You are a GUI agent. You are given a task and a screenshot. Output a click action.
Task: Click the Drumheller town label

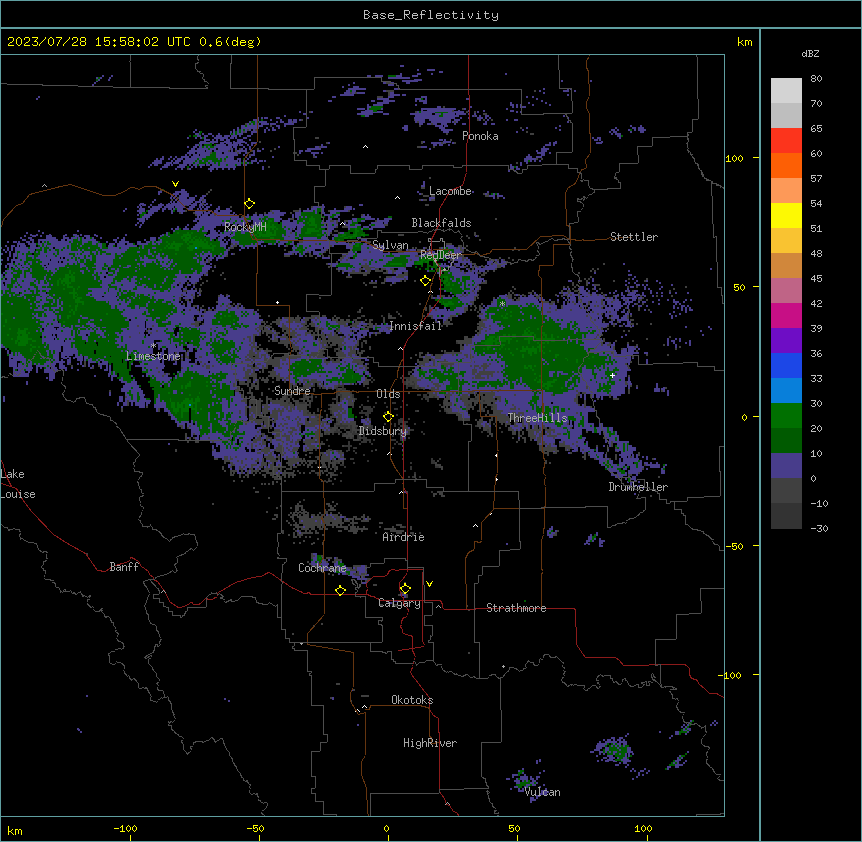click(638, 487)
